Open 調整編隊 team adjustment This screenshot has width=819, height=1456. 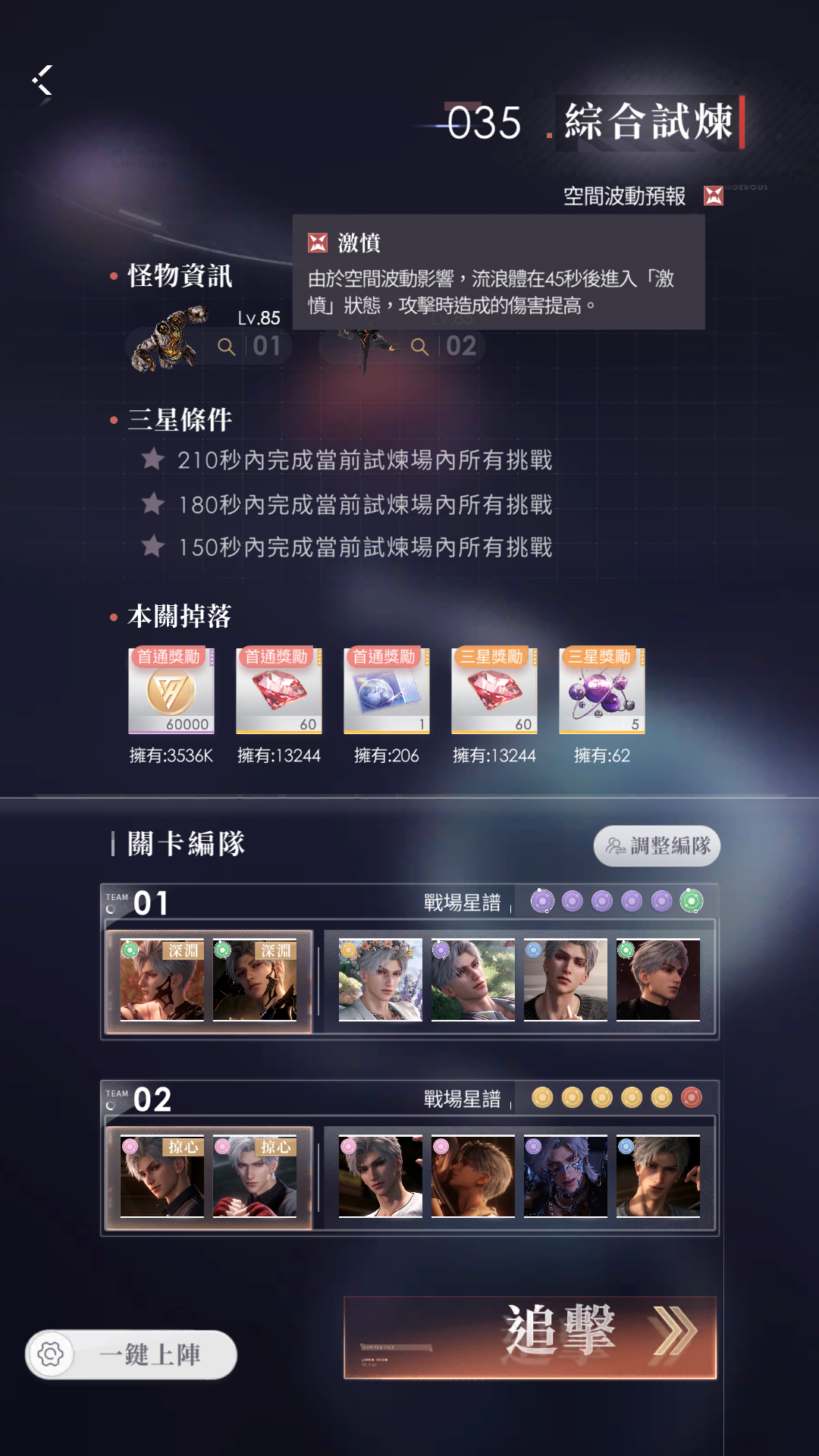(657, 846)
